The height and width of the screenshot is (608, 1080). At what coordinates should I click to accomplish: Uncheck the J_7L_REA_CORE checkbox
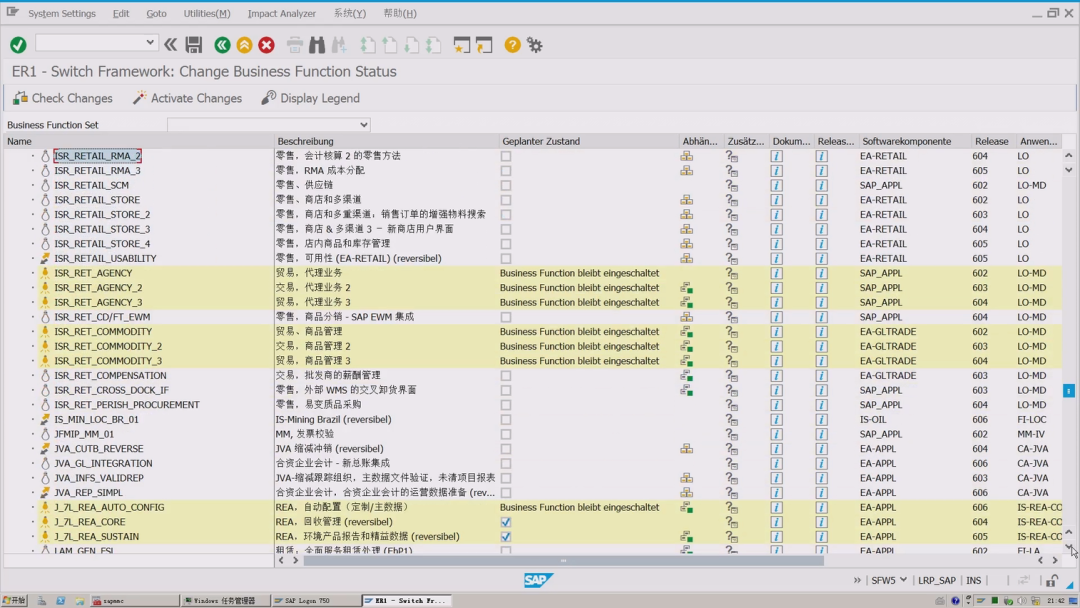coord(506,522)
